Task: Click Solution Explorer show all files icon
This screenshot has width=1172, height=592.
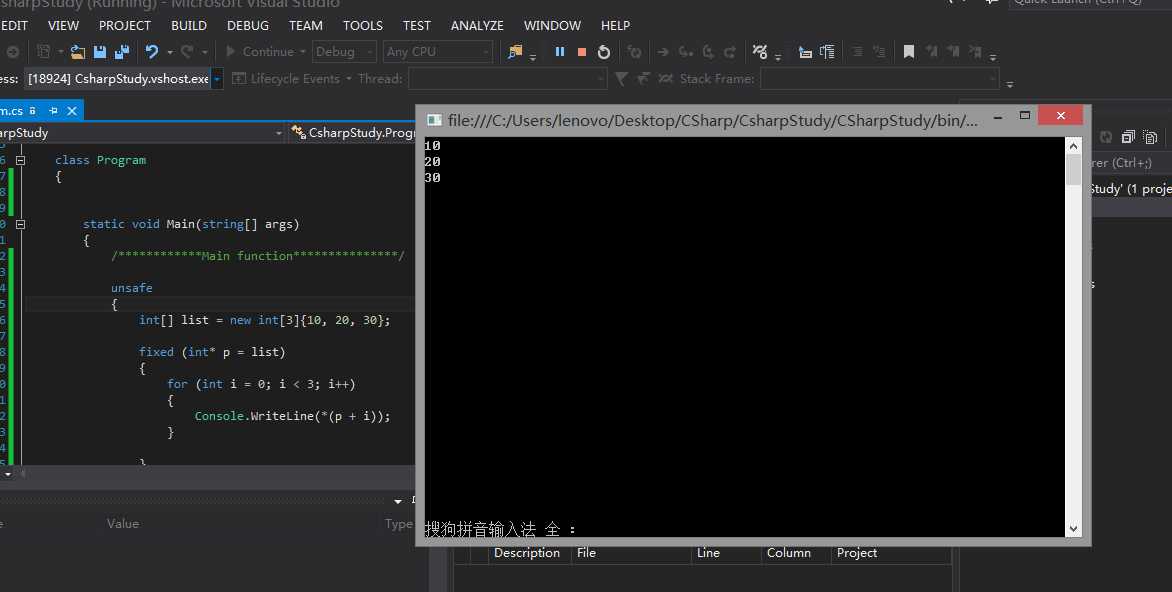Action: tap(1150, 137)
